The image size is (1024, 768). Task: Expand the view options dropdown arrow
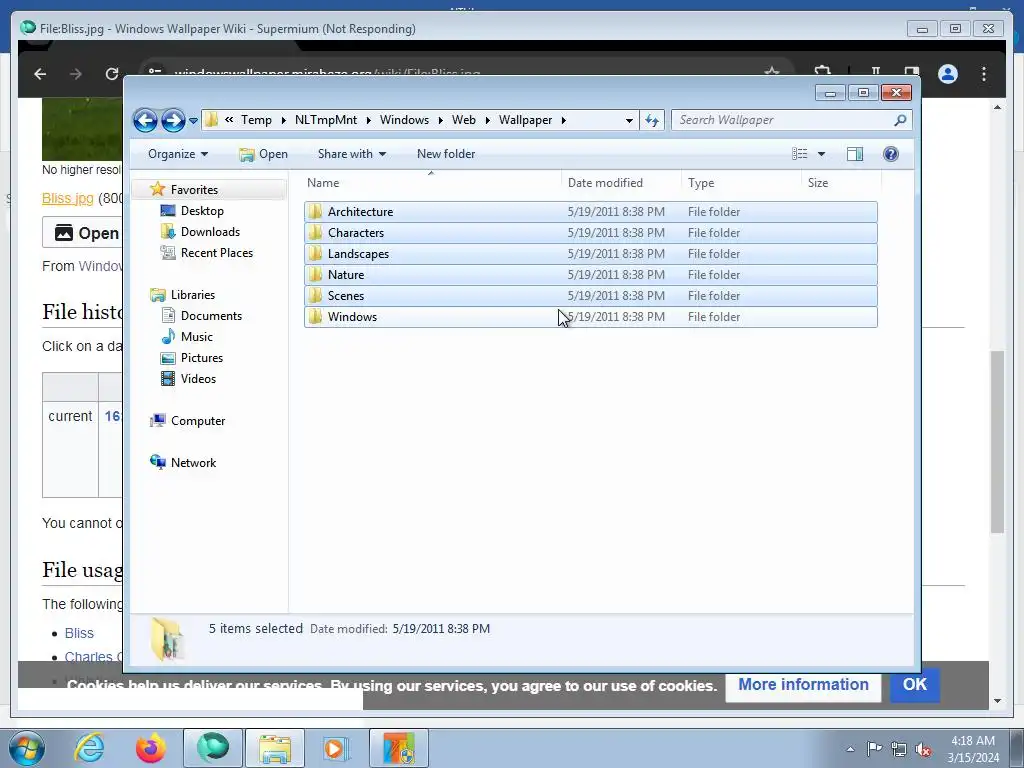click(822, 154)
